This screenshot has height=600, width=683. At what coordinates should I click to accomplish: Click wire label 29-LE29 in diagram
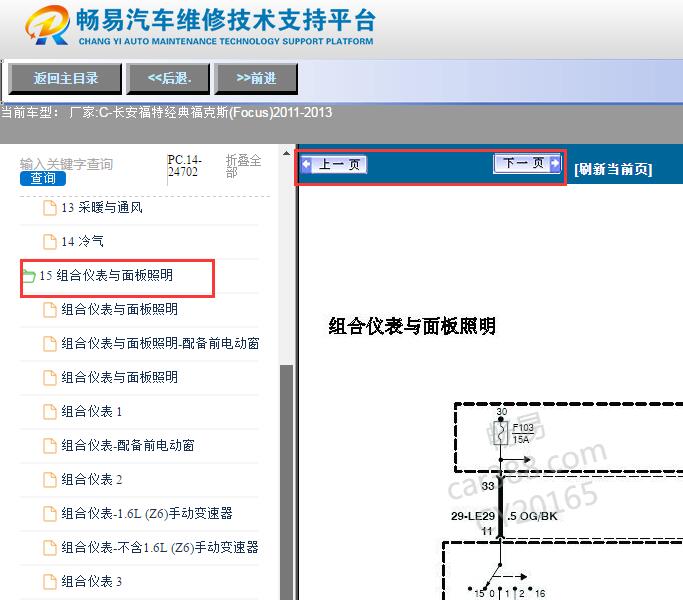473,516
